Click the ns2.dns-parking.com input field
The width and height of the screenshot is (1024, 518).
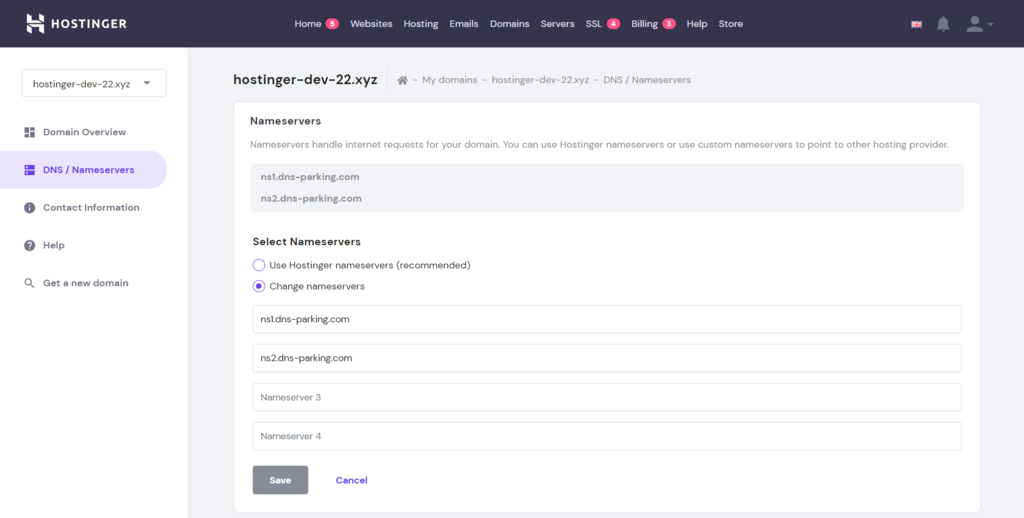tap(607, 358)
